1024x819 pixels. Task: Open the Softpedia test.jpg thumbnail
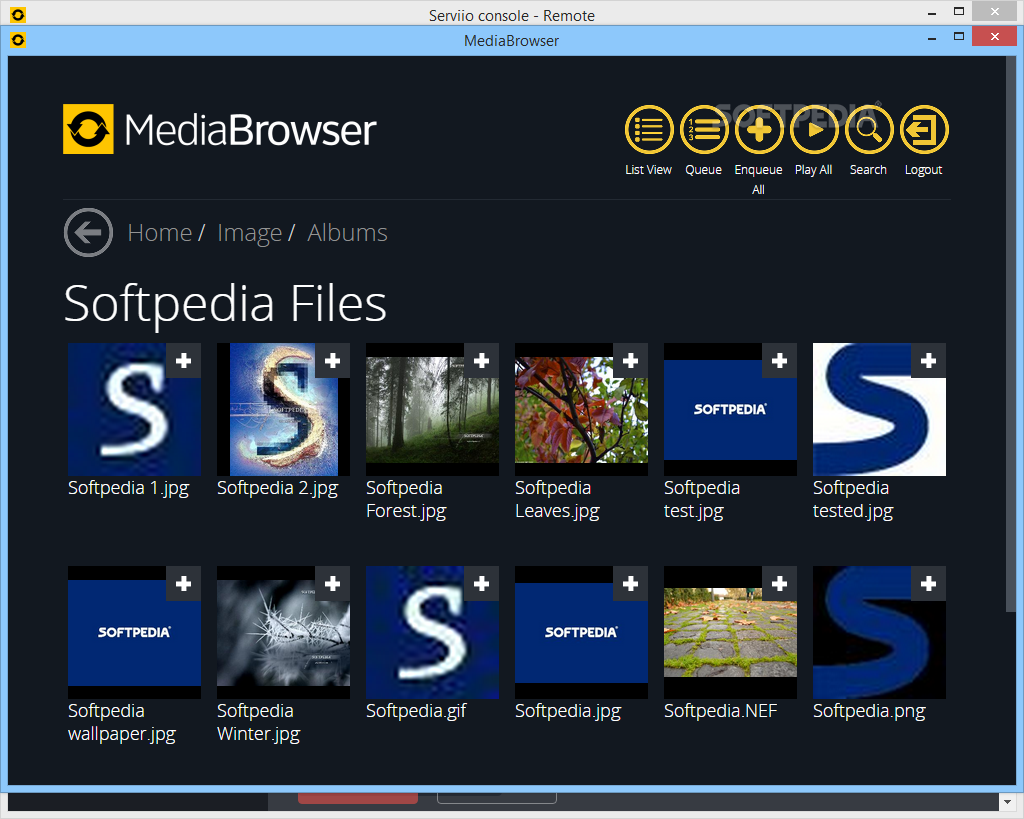(730, 410)
